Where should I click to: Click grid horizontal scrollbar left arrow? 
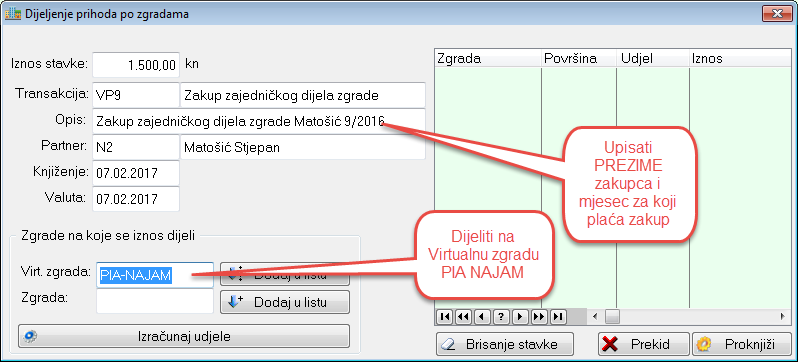pos(595,317)
